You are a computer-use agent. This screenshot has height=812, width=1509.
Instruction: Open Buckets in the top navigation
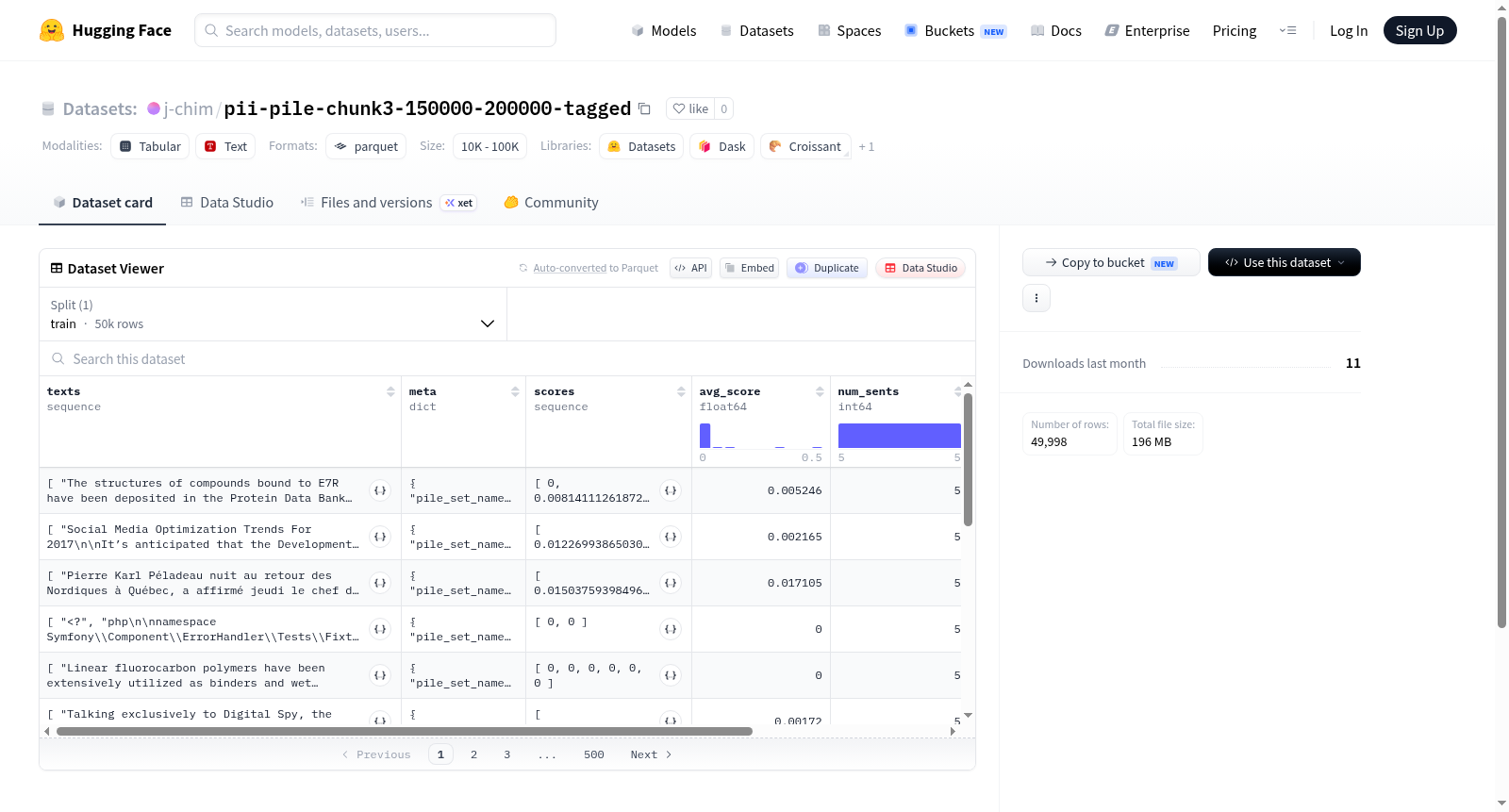coord(956,30)
